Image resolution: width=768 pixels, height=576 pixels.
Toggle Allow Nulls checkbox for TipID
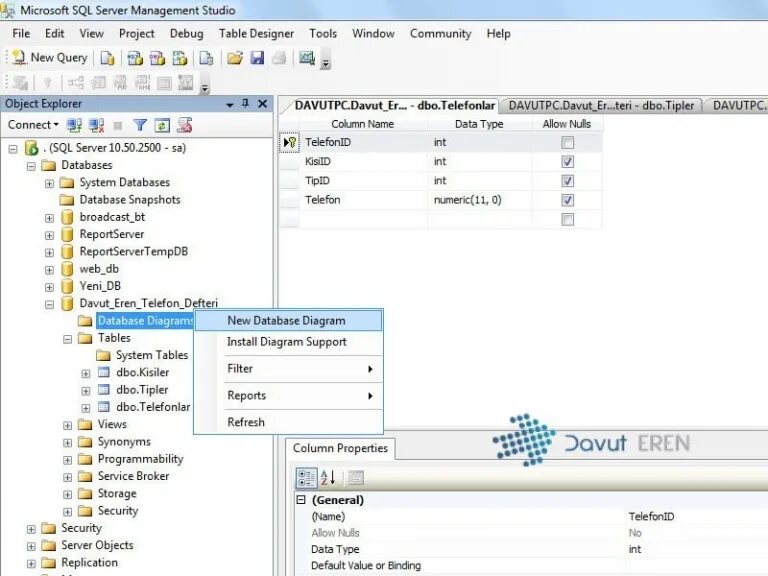click(567, 181)
